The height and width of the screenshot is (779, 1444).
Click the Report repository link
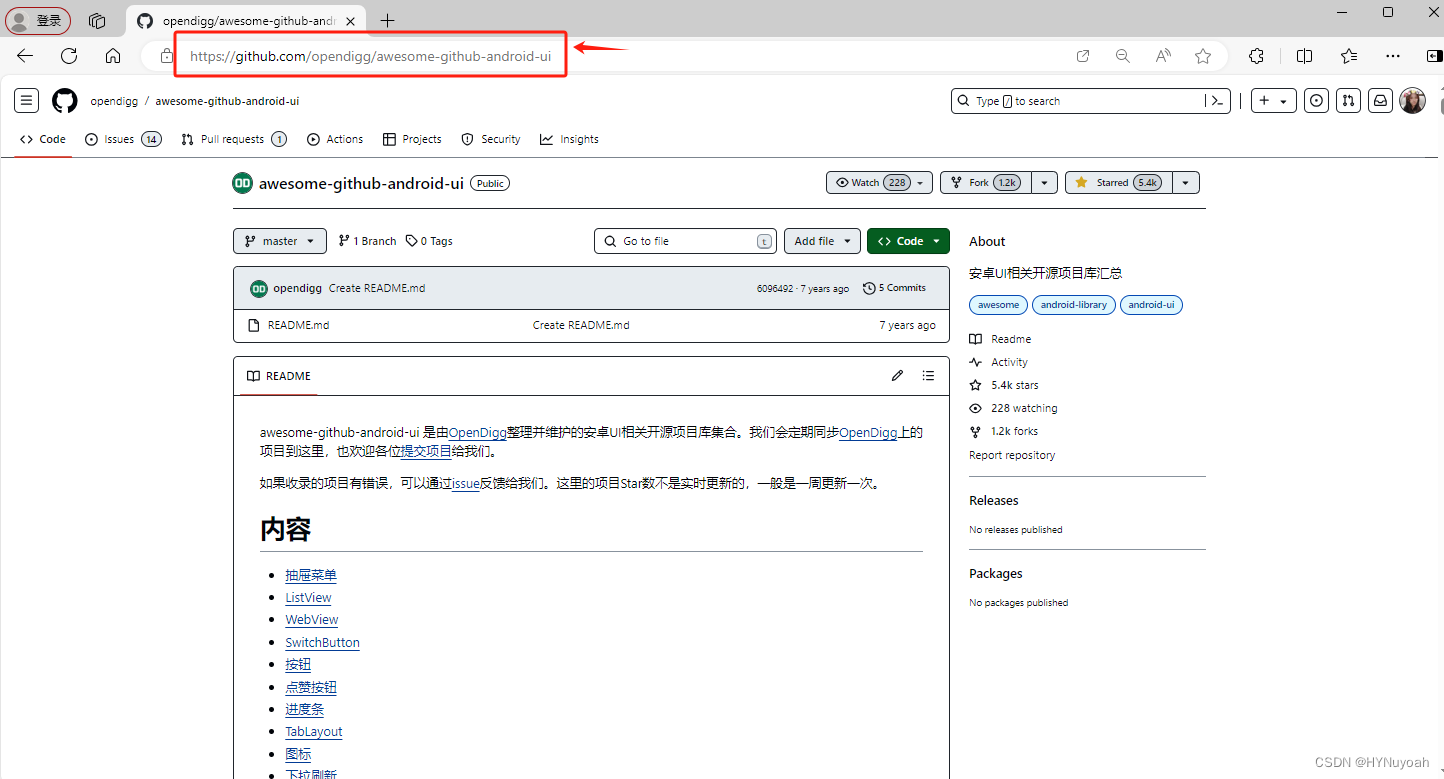pos(1011,455)
